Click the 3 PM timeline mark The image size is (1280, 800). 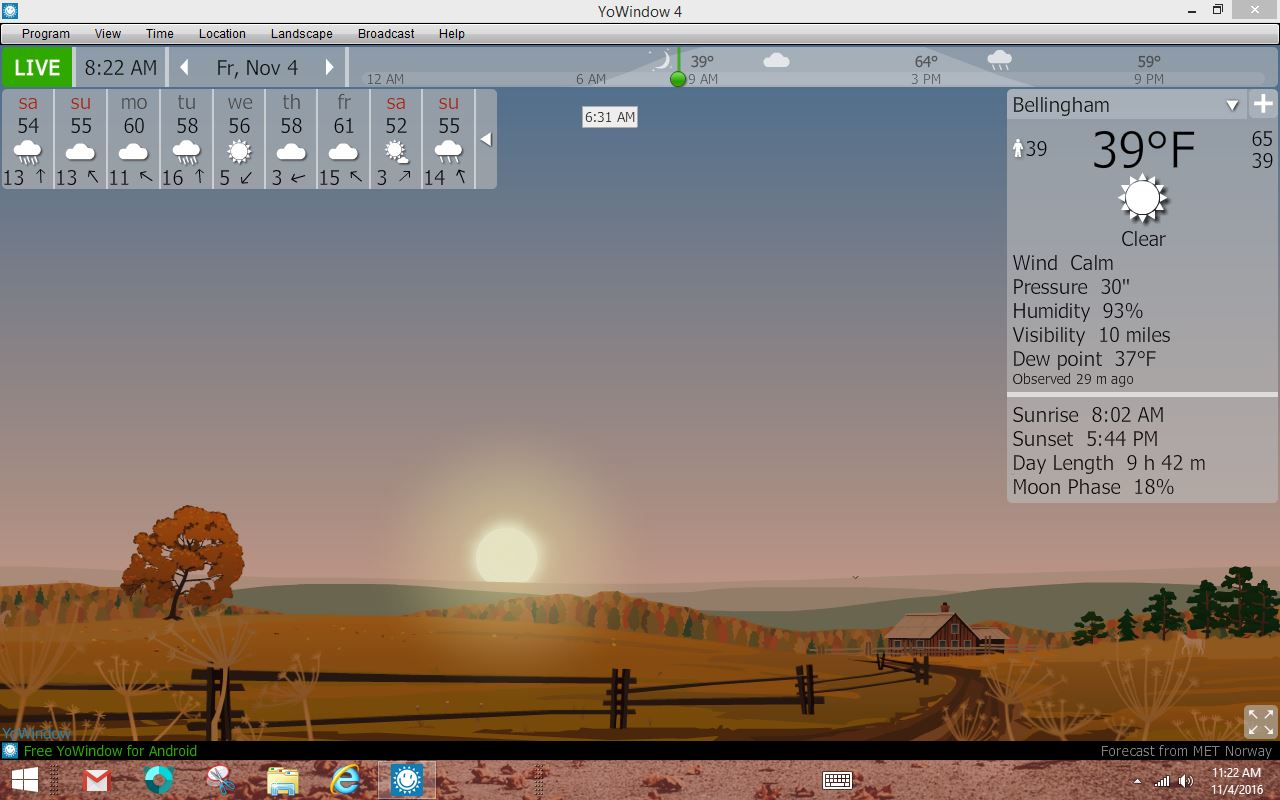925,79
